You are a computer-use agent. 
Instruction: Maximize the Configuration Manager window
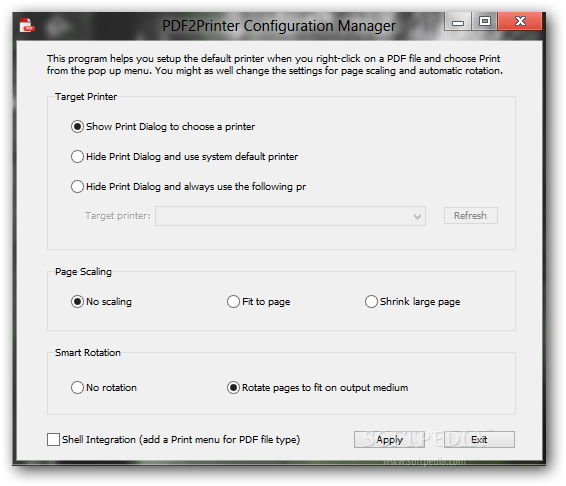[x=484, y=21]
